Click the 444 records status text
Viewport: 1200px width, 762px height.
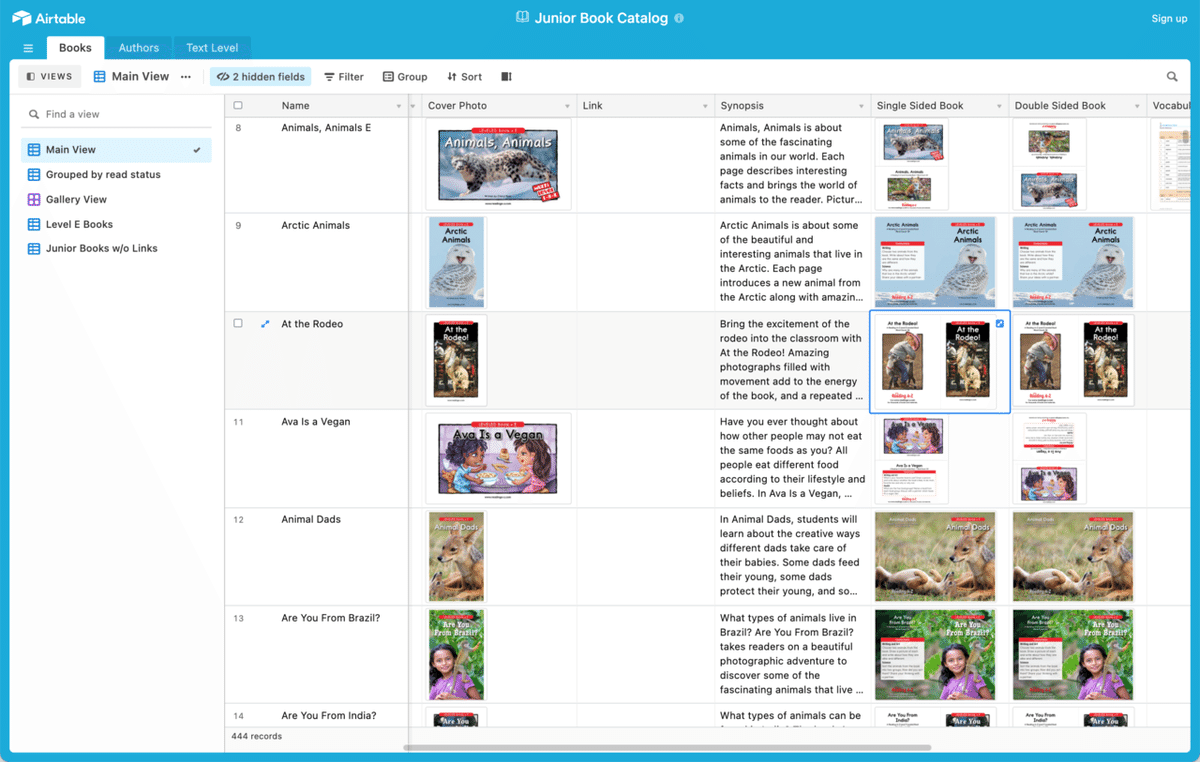256,736
